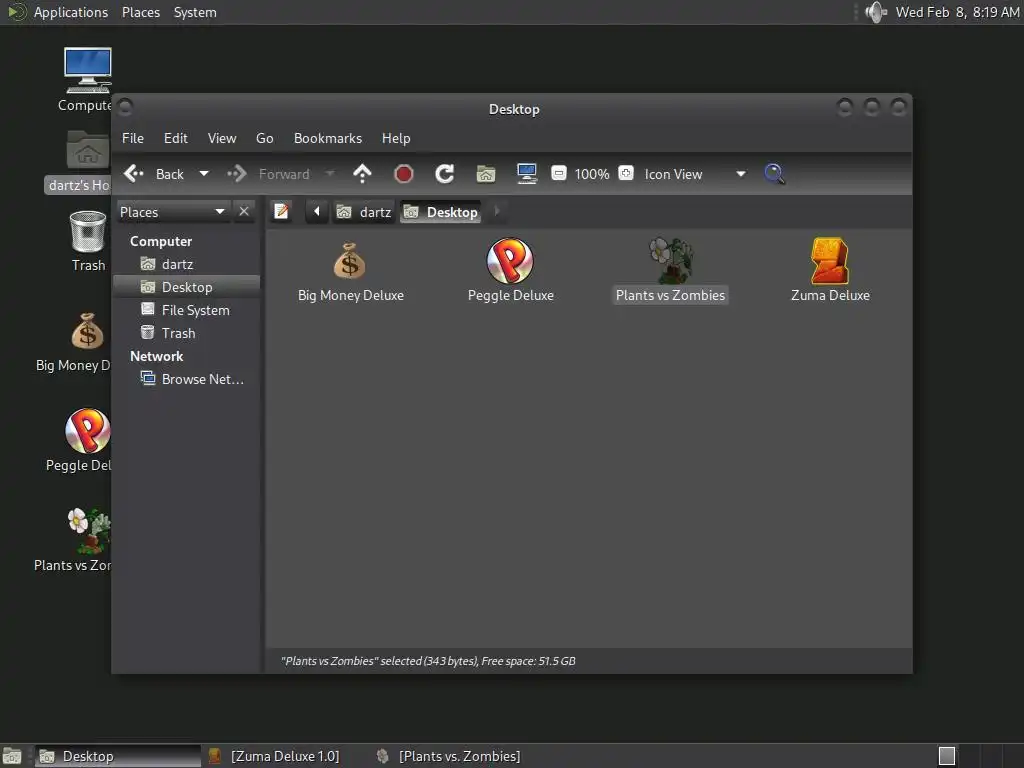
Task: Zoom in with the plus icon
Action: [x=626, y=173]
